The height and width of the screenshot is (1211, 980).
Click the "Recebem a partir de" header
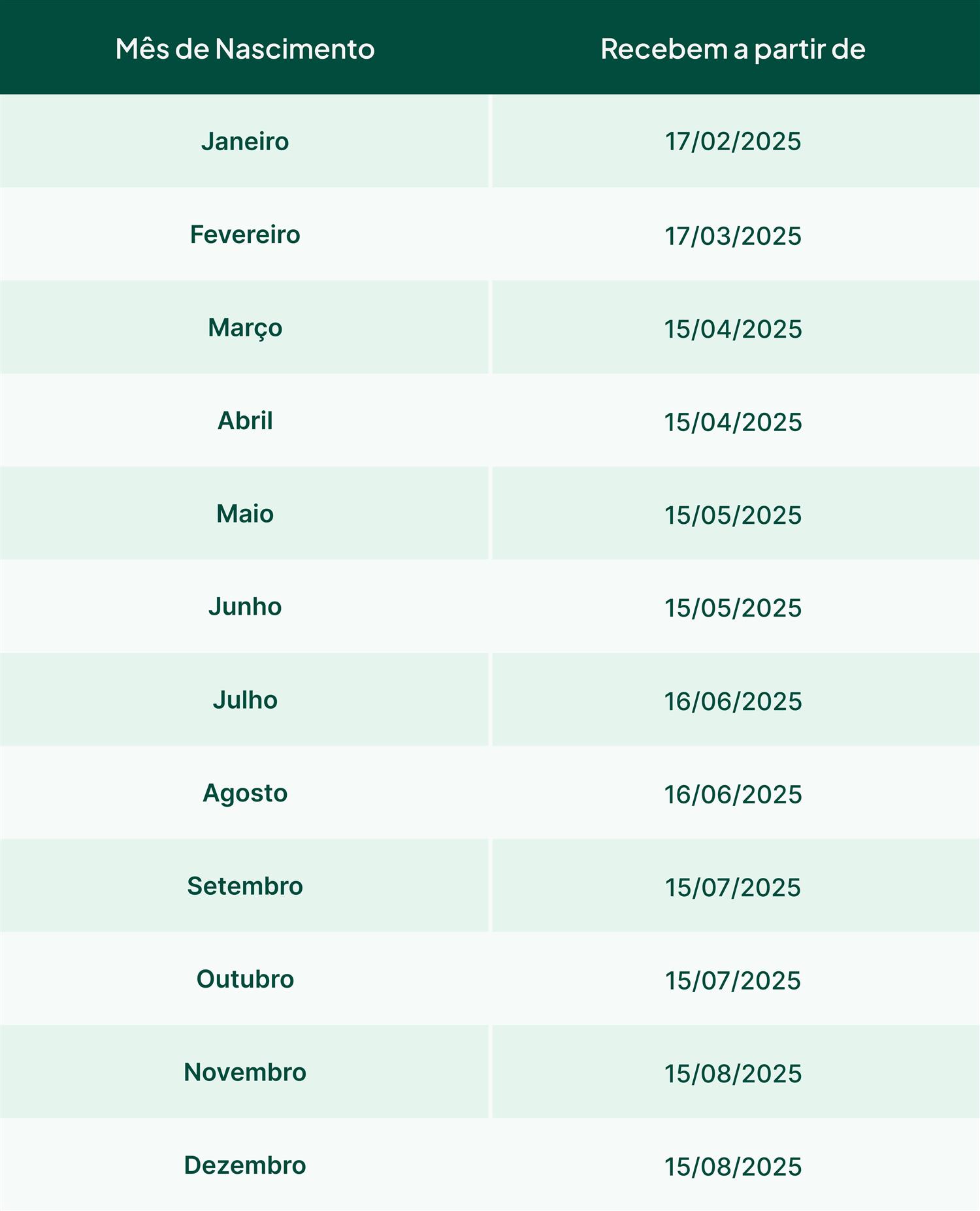click(x=732, y=49)
